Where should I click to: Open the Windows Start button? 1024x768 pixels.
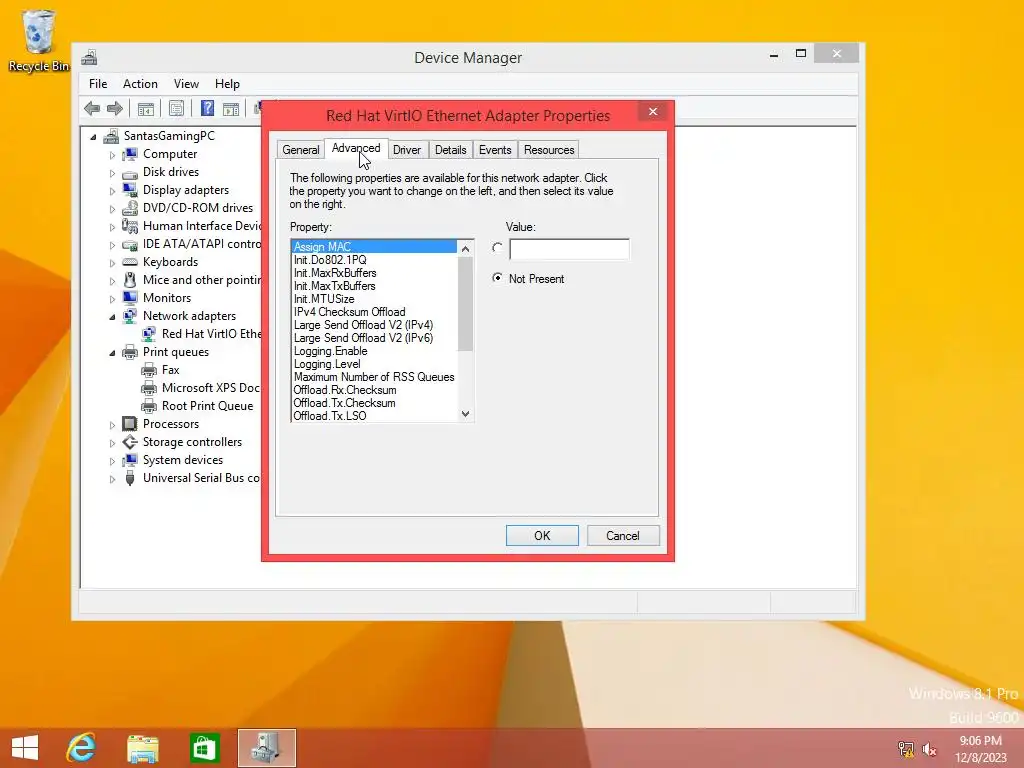25,748
